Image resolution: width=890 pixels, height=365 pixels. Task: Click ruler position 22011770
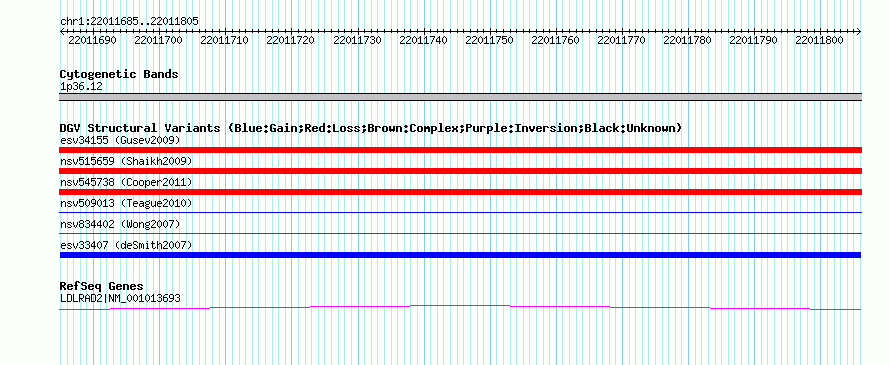click(622, 41)
